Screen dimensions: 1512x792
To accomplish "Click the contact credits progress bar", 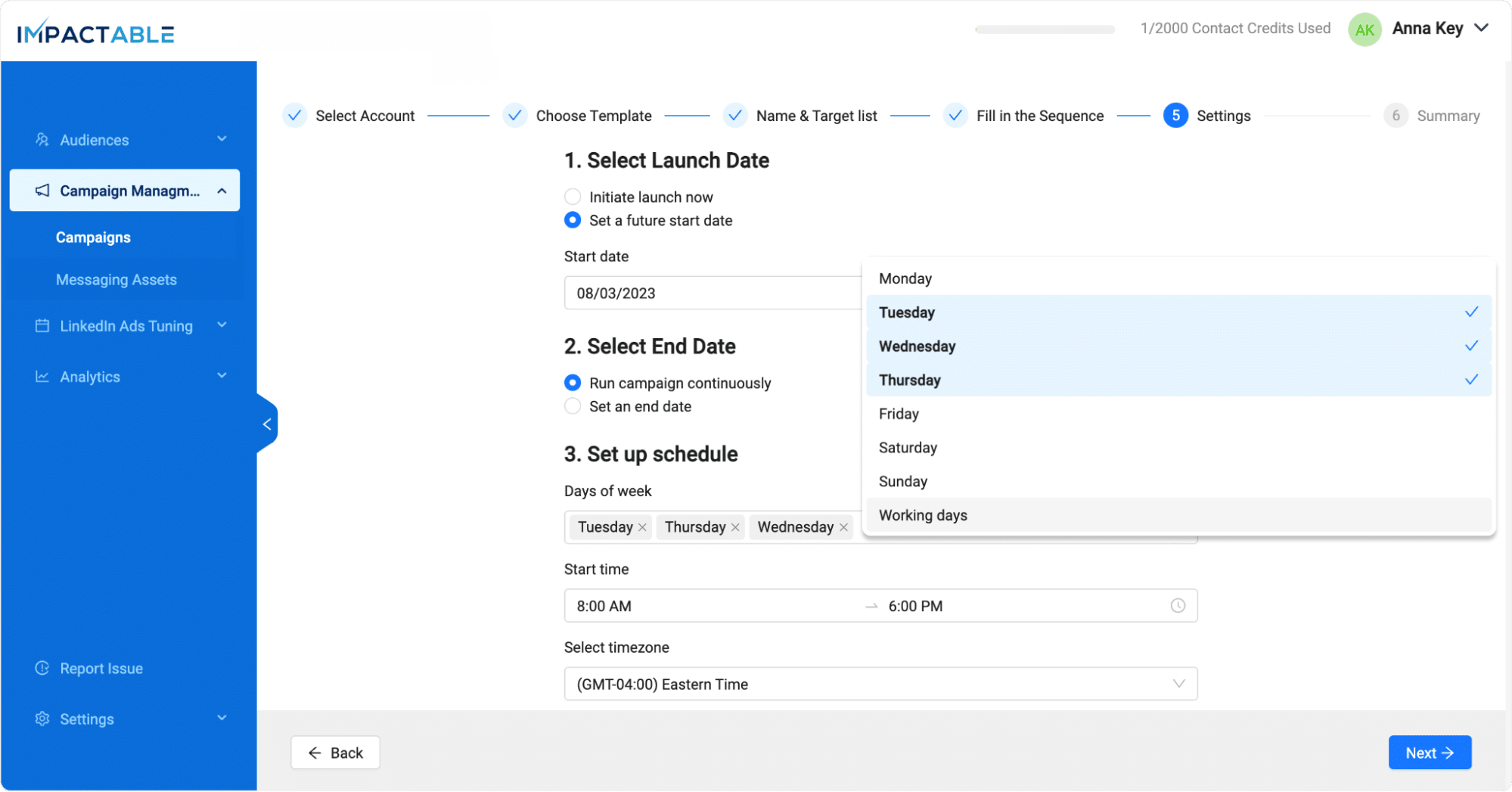I will coord(1045,29).
